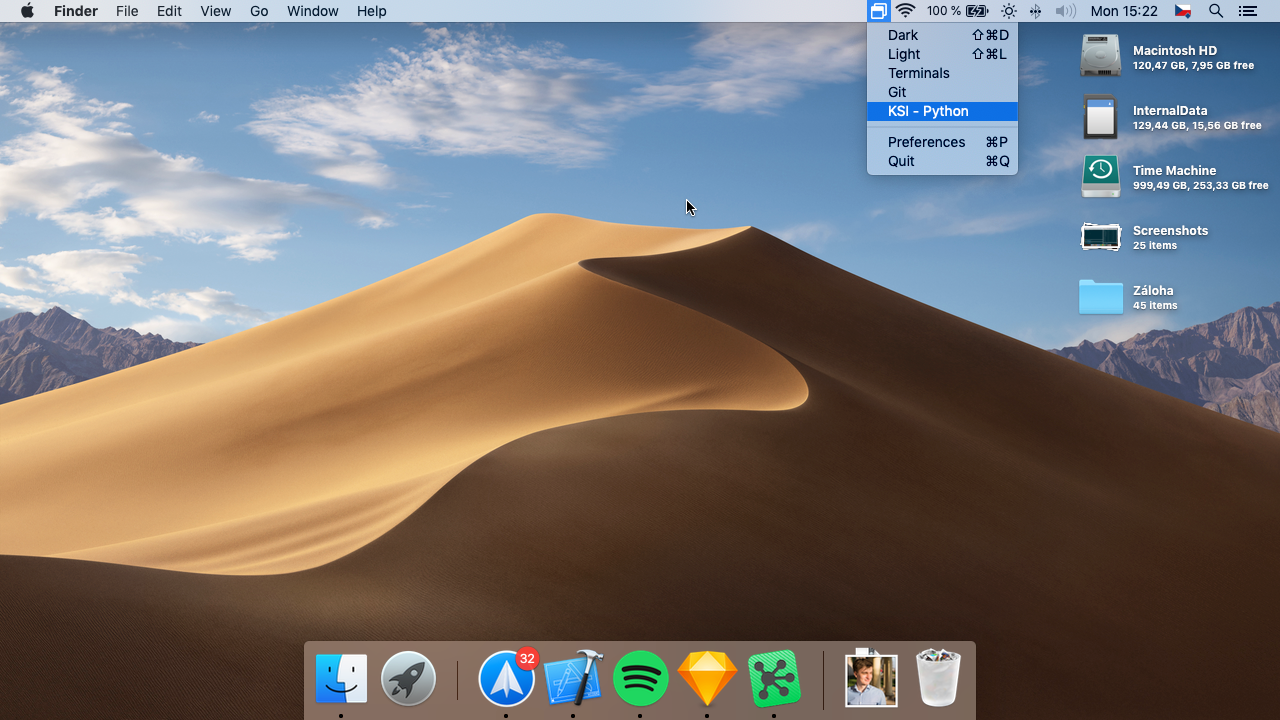
Task: Launch Launchpad rocket icon in Dock
Action: [408, 679]
